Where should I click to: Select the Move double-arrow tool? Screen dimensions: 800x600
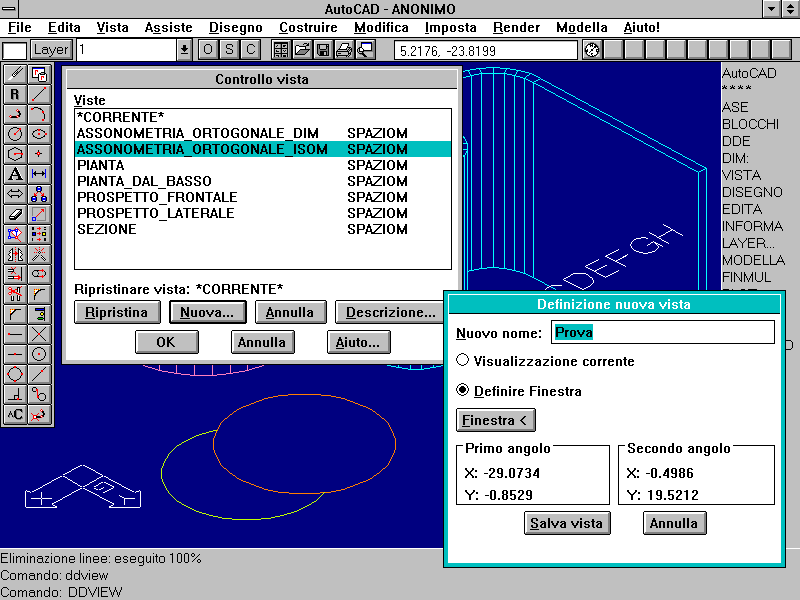15,194
